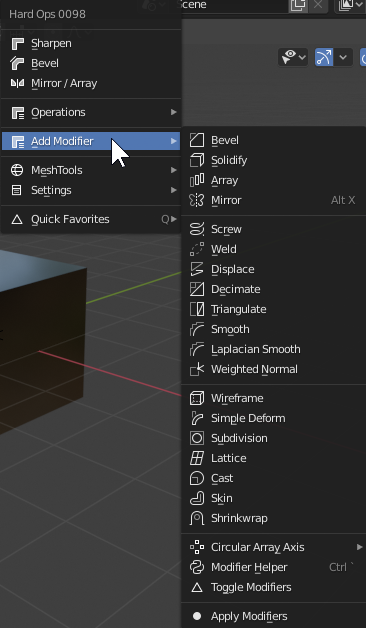Image resolution: width=366 pixels, height=628 pixels.
Task: Click the Scene name field
Action: [x=233, y=5]
